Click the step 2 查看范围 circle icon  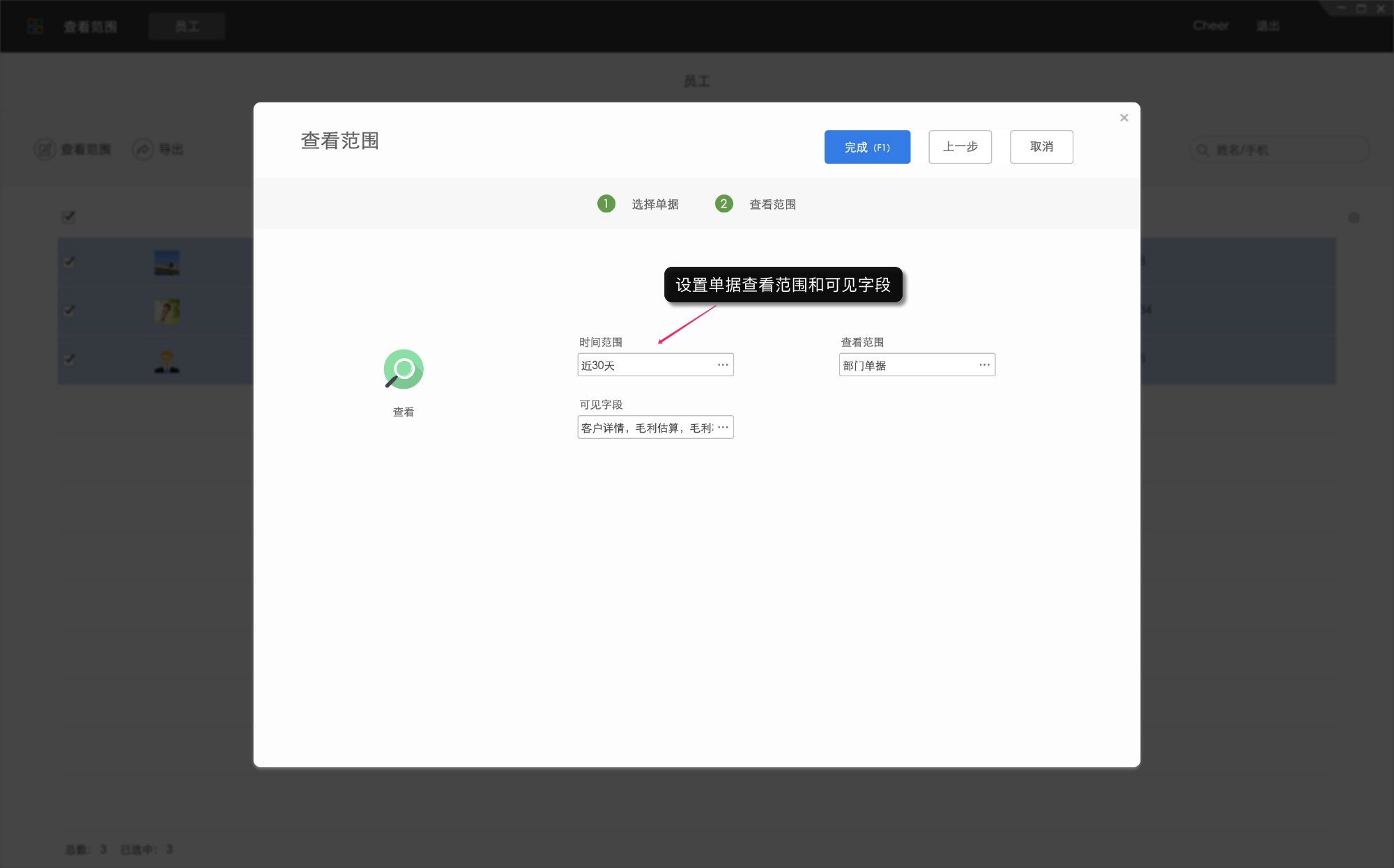pos(724,203)
